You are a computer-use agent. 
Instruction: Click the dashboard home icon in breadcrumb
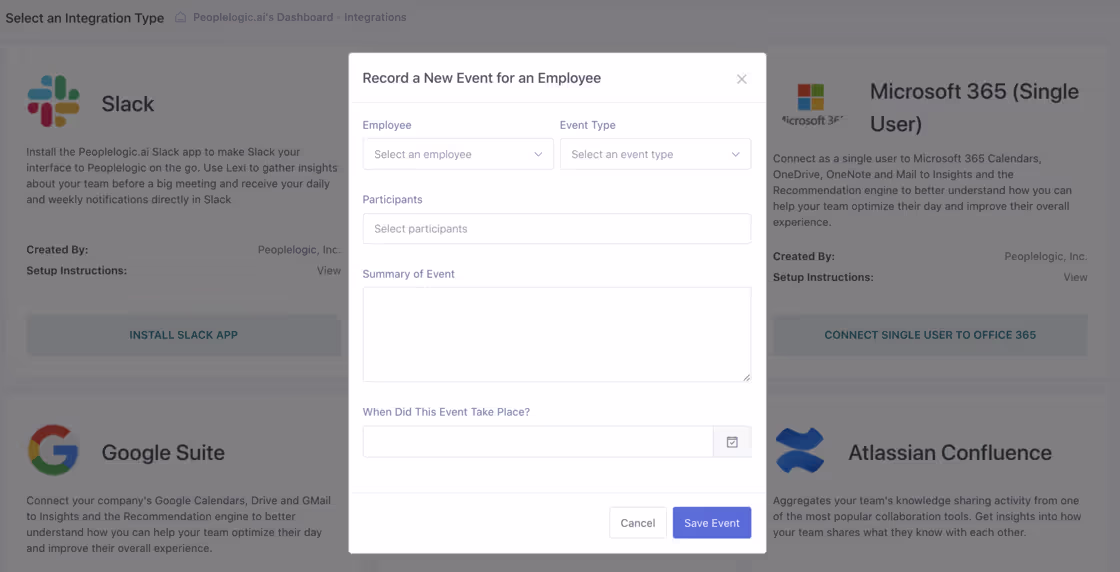click(181, 17)
